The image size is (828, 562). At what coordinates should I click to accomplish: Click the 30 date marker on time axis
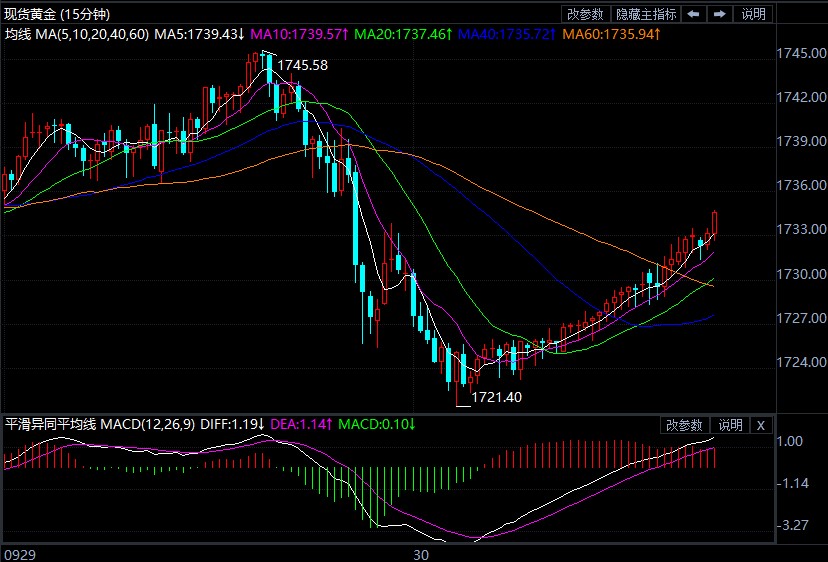421,555
